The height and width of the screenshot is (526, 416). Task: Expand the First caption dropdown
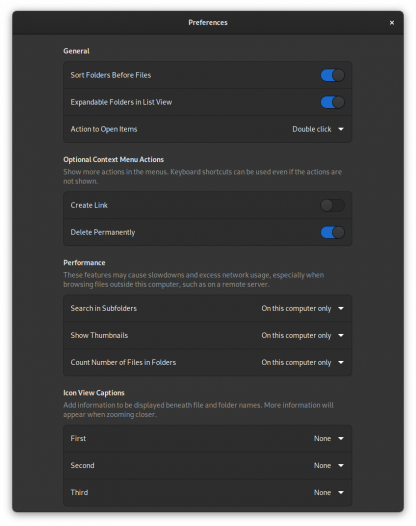pyautogui.click(x=329, y=438)
